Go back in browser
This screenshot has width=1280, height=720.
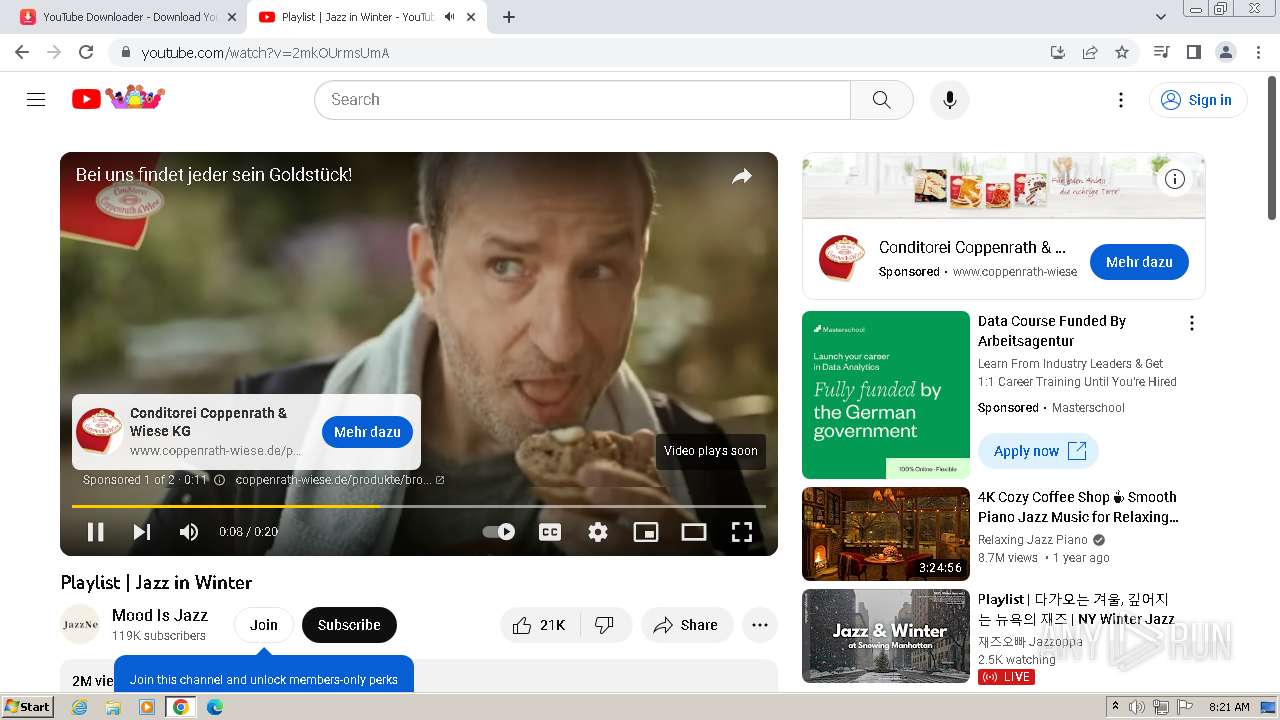[22, 52]
